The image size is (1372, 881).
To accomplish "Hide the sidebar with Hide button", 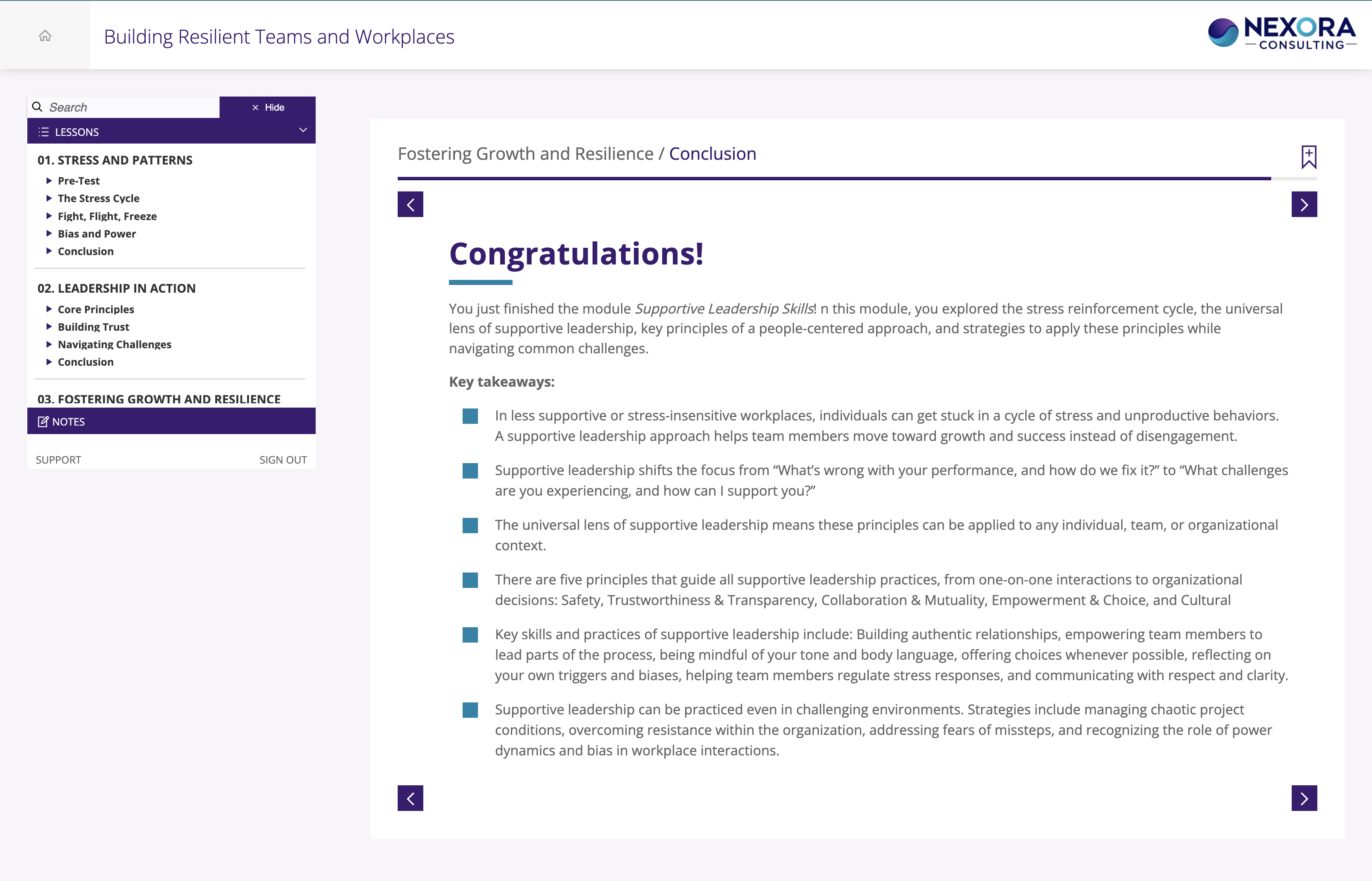I will tap(268, 108).
